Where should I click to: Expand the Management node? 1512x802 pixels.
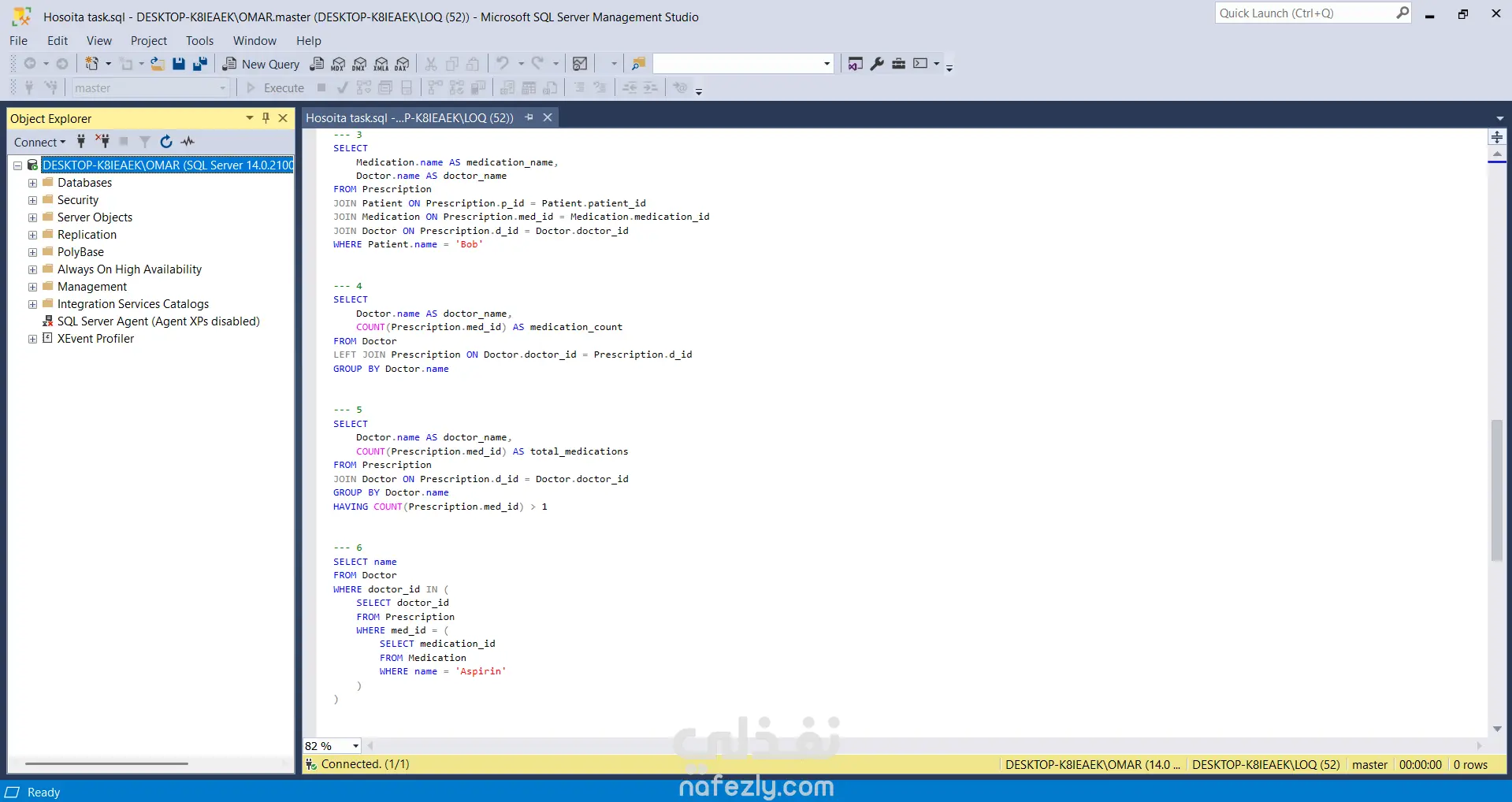click(x=32, y=287)
